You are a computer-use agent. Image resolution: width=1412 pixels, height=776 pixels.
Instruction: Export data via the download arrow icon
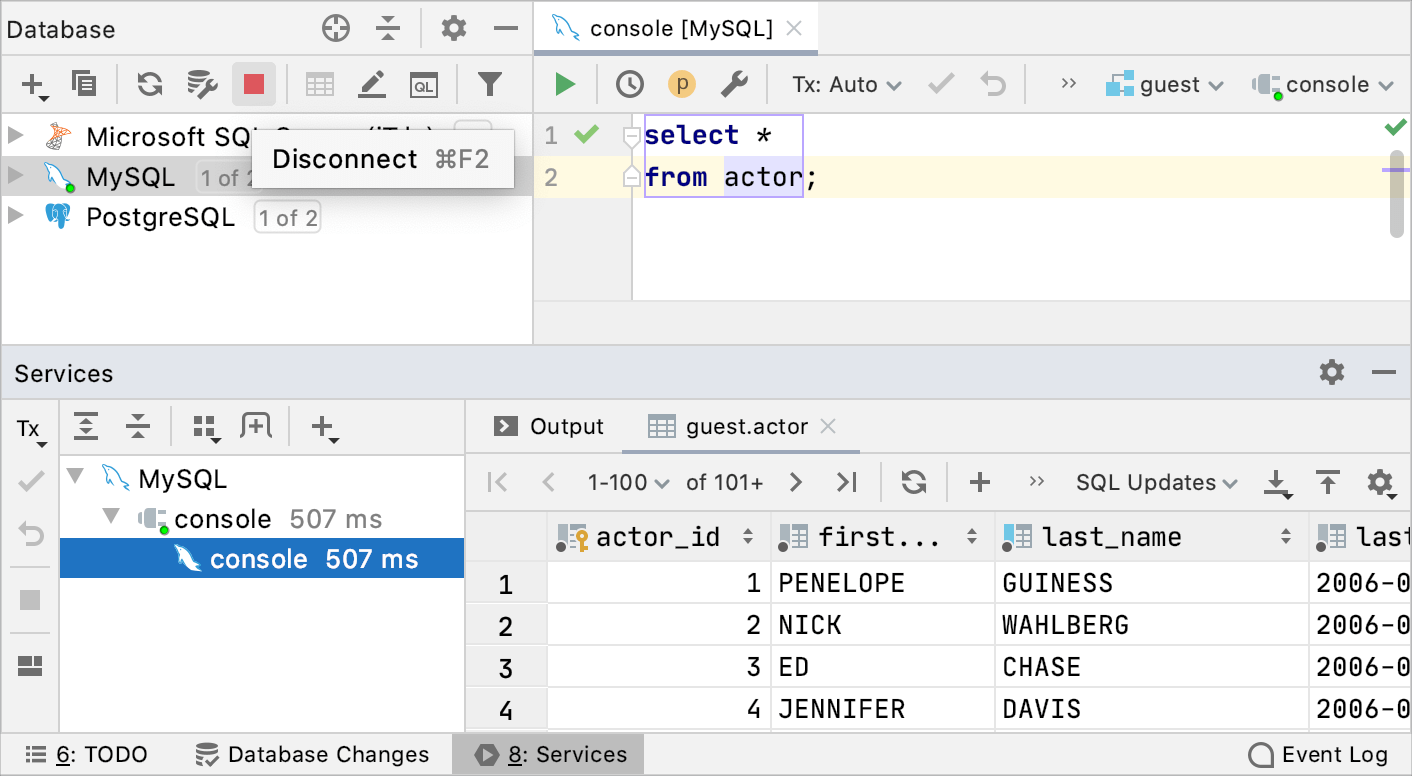(1279, 482)
